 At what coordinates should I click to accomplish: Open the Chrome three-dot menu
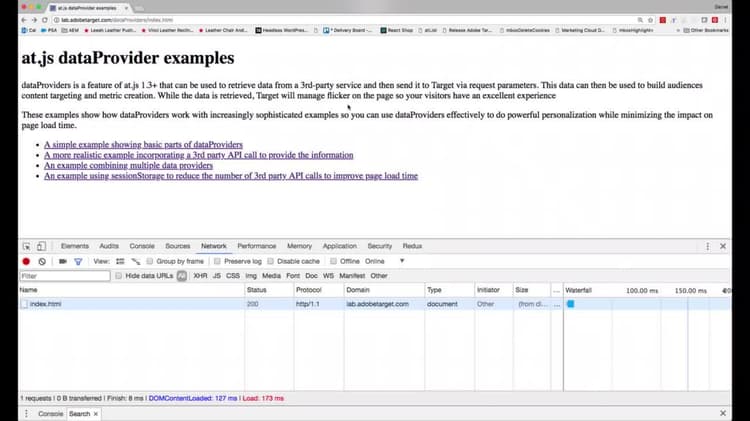(x=725, y=20)
